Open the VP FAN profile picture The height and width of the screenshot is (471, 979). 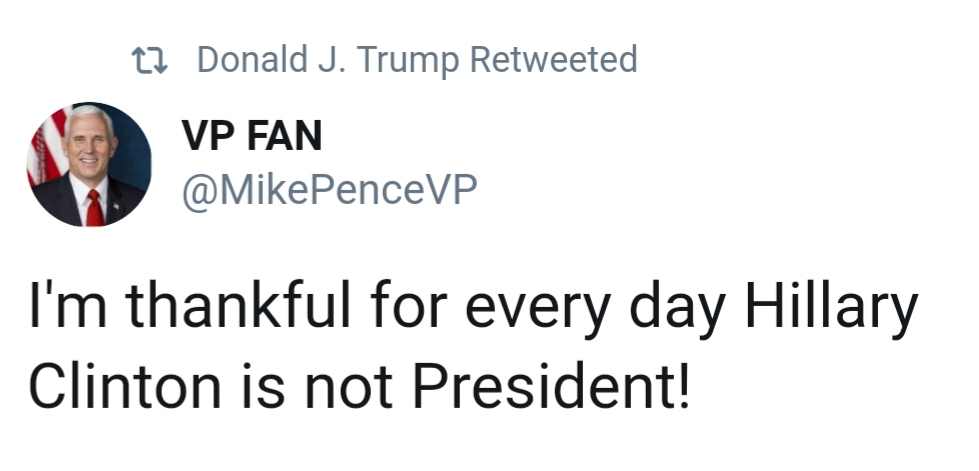point(89,163)
